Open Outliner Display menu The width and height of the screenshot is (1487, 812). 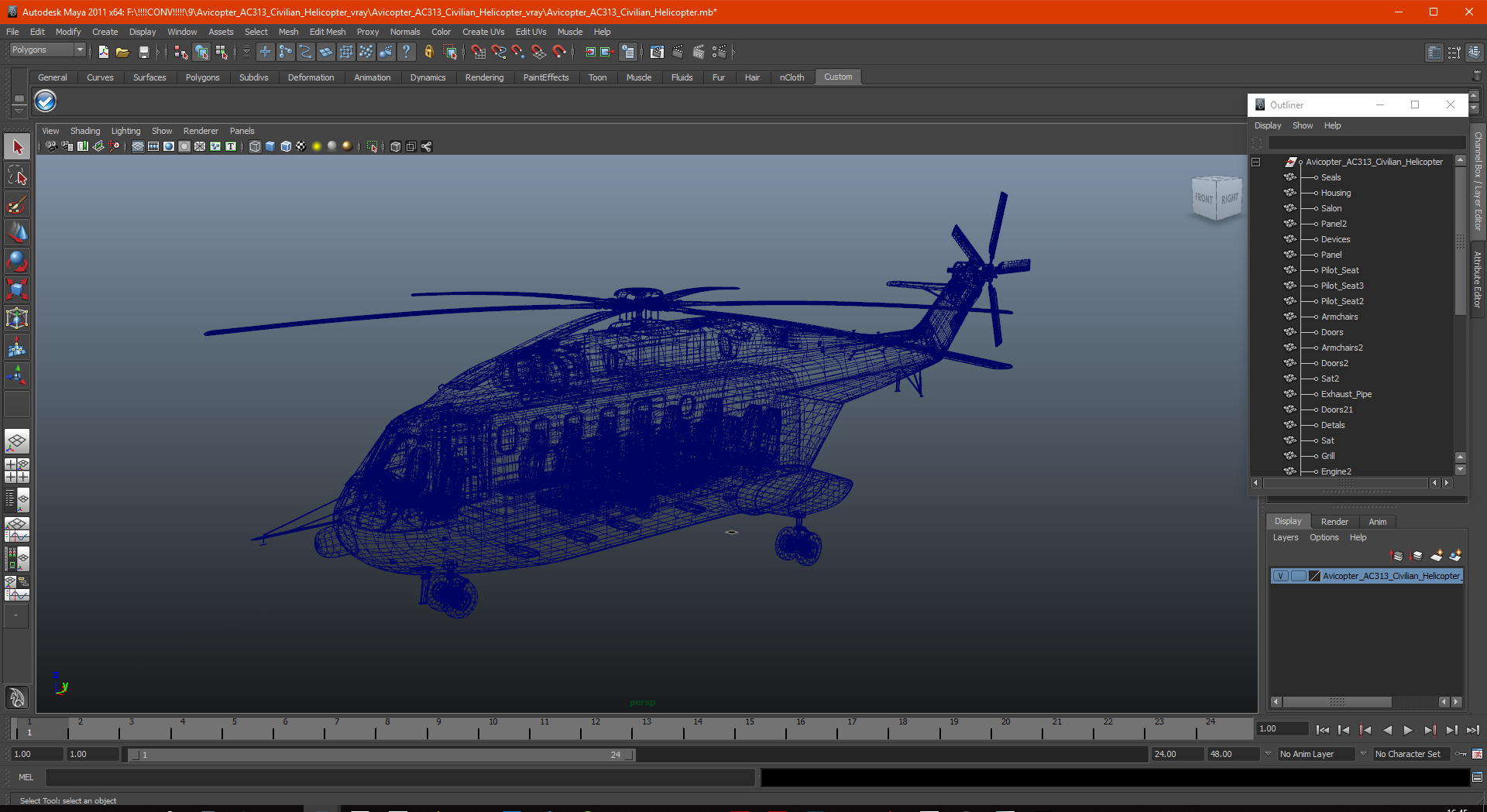coord(1268,125)
